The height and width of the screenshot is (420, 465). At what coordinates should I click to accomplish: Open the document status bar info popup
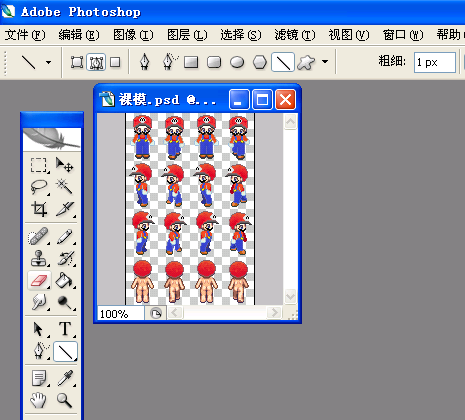tap(156, 313)
